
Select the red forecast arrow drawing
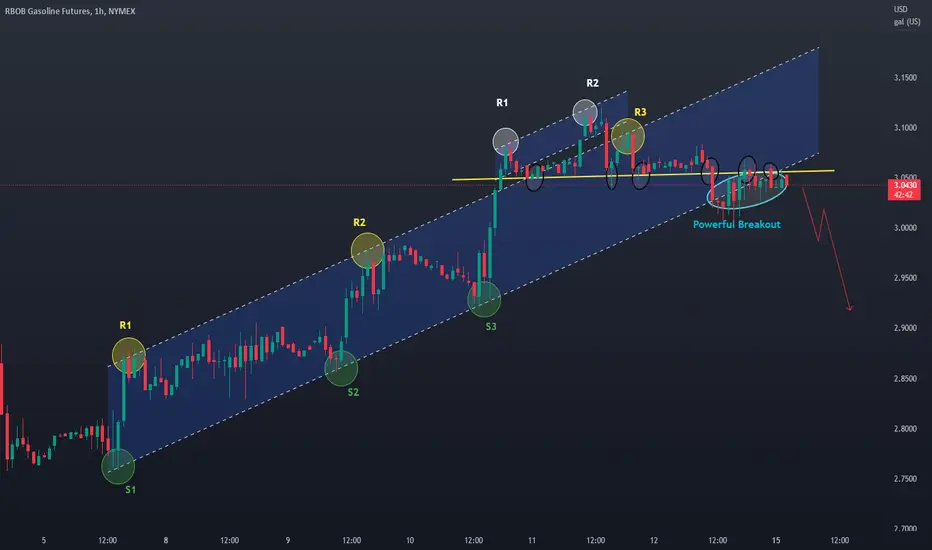(828, 249)
